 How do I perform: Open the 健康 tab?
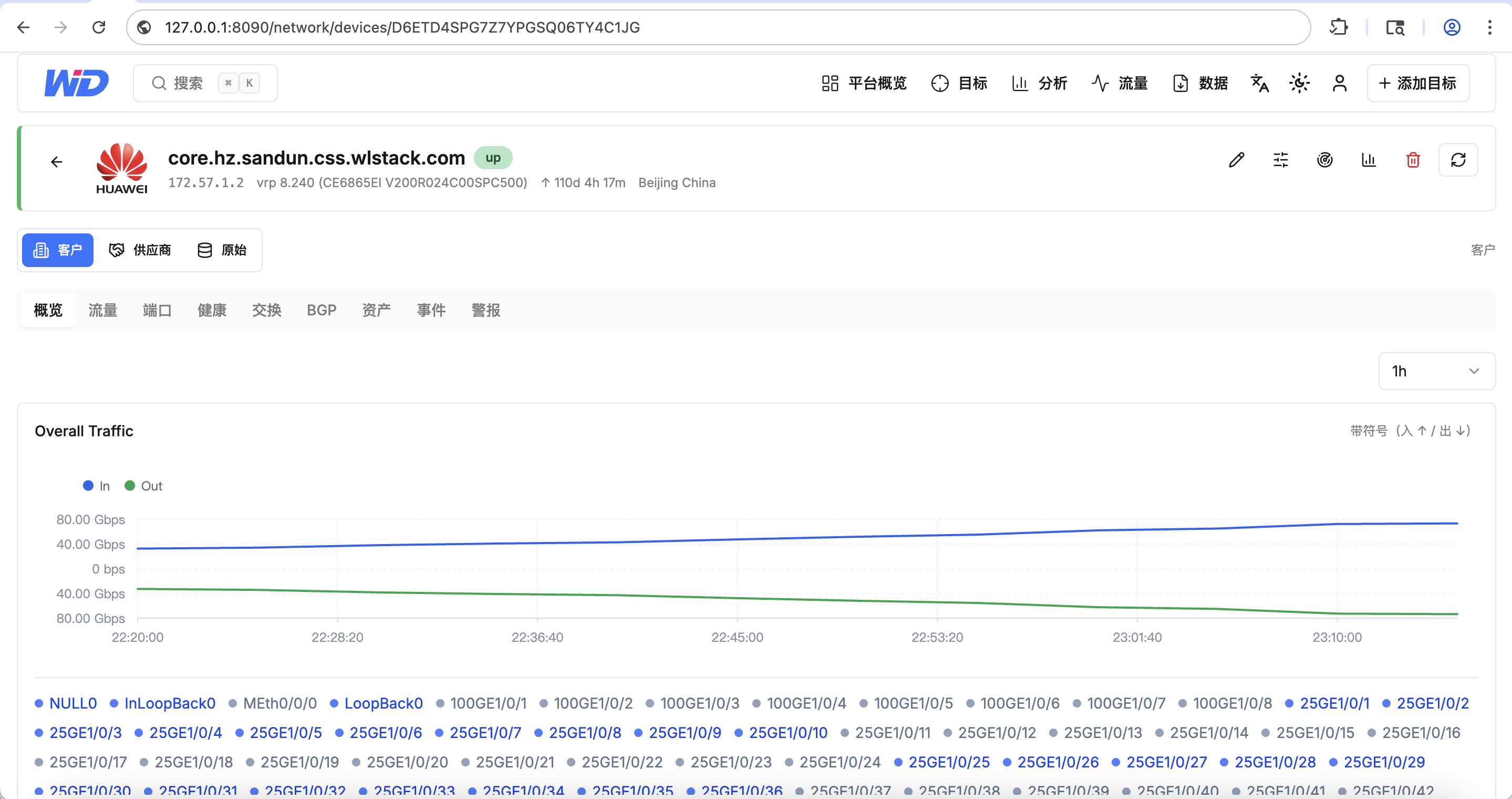212,310
